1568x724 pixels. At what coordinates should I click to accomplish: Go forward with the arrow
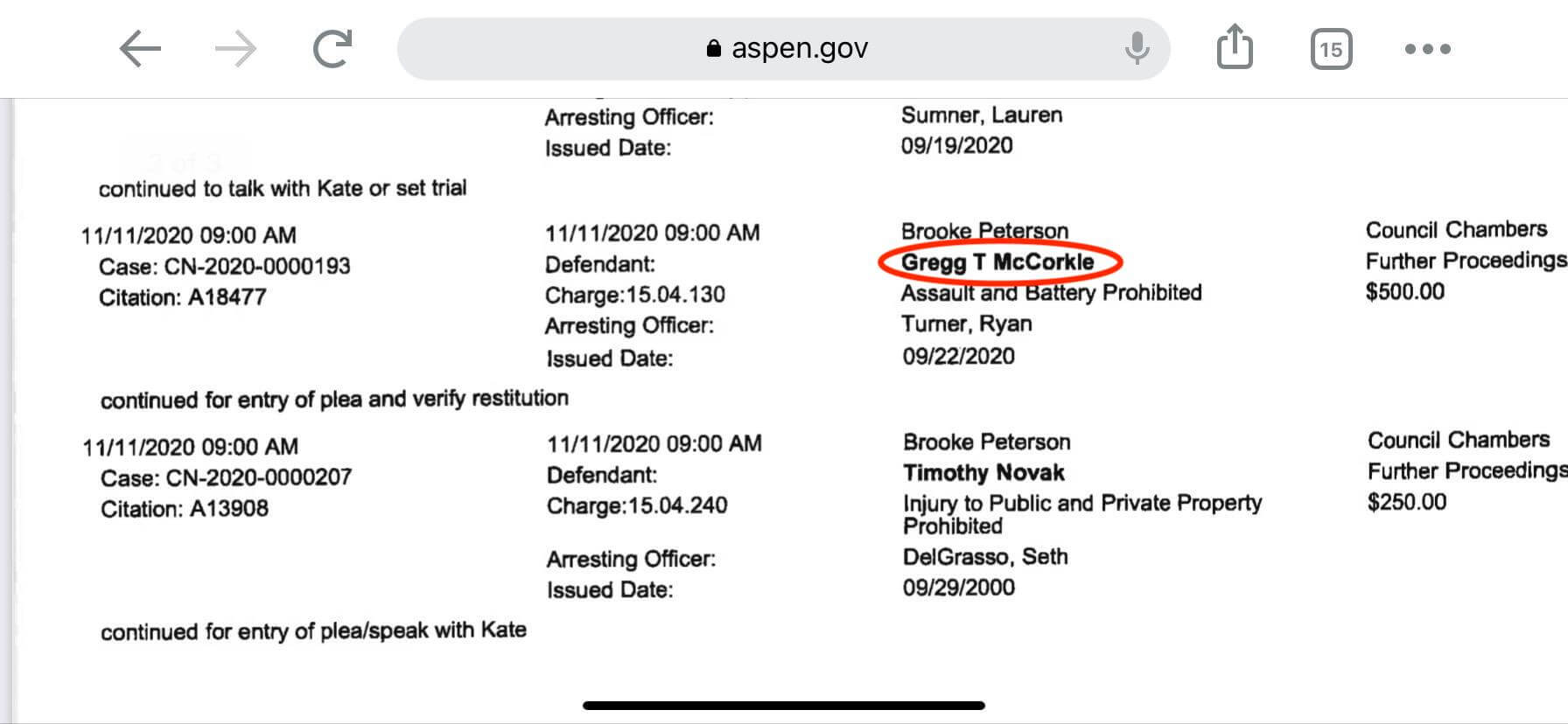(235, 49)
